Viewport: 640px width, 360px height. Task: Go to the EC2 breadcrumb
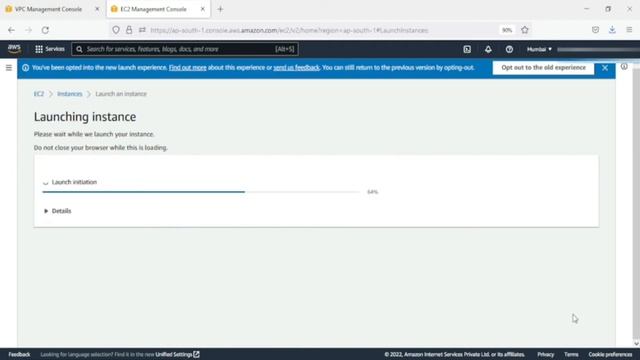[x=39, y=94]
